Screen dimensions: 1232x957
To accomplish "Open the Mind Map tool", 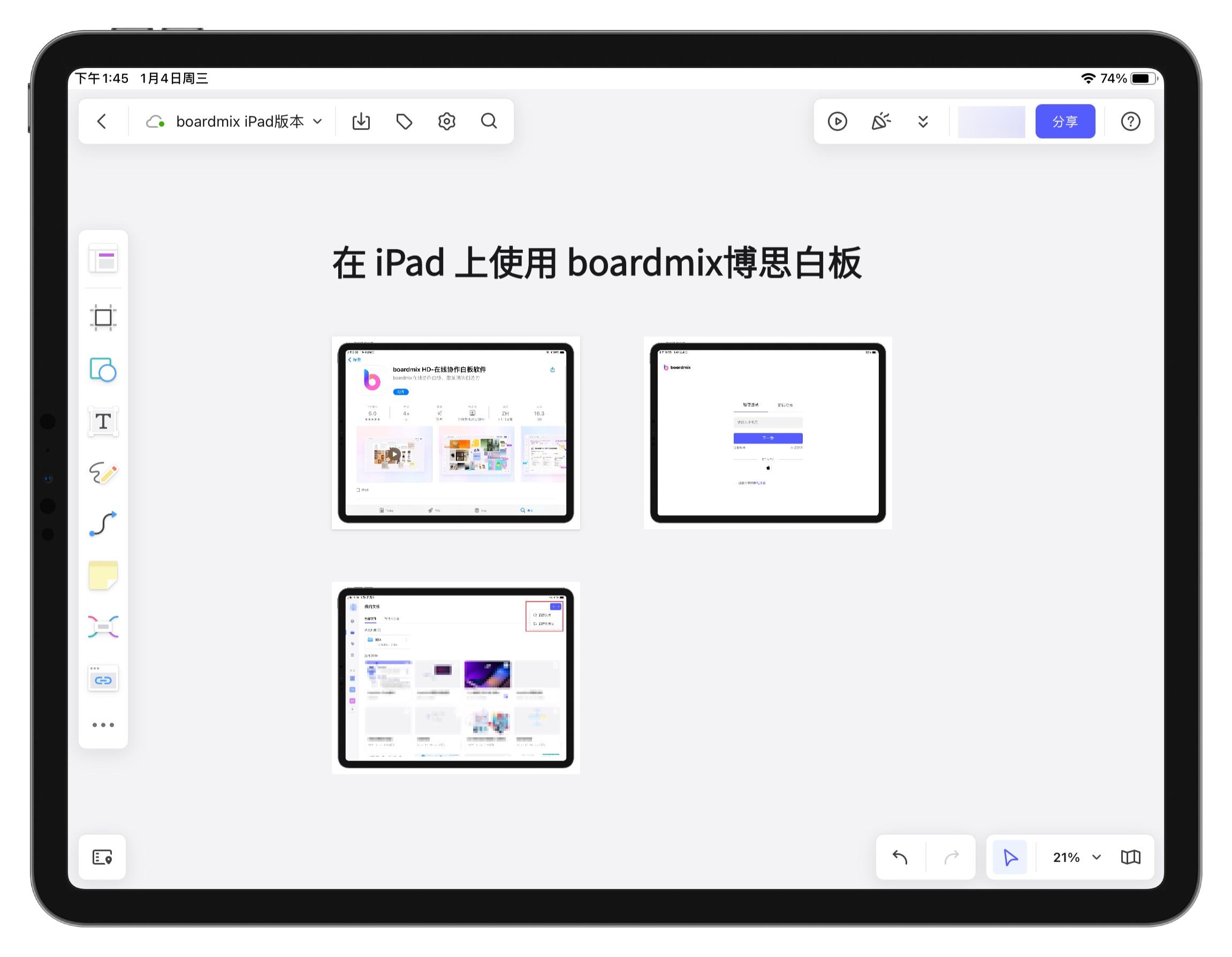I will (x=102, y=626).
